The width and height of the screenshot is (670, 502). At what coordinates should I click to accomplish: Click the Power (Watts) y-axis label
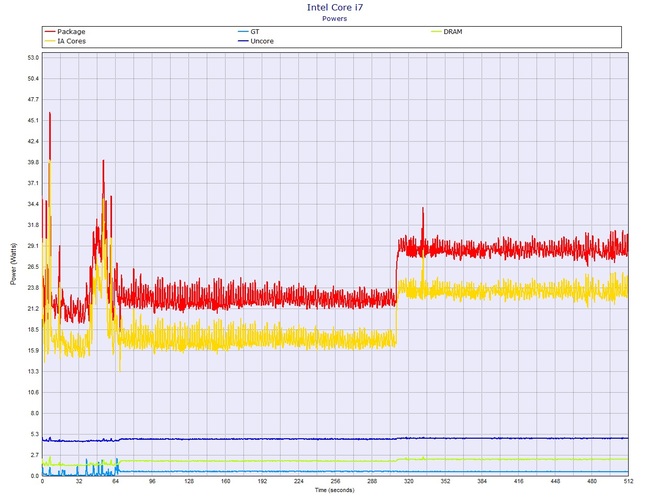point(13,264)
